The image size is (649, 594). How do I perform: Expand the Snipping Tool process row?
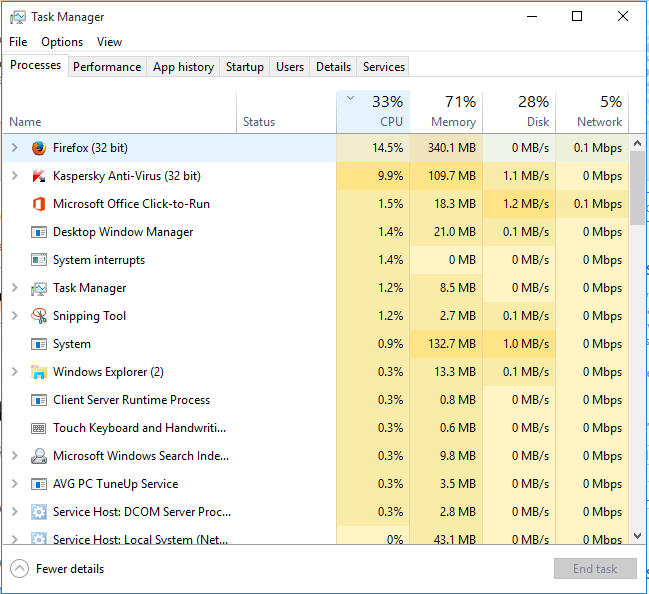click(x=15, y=315)
